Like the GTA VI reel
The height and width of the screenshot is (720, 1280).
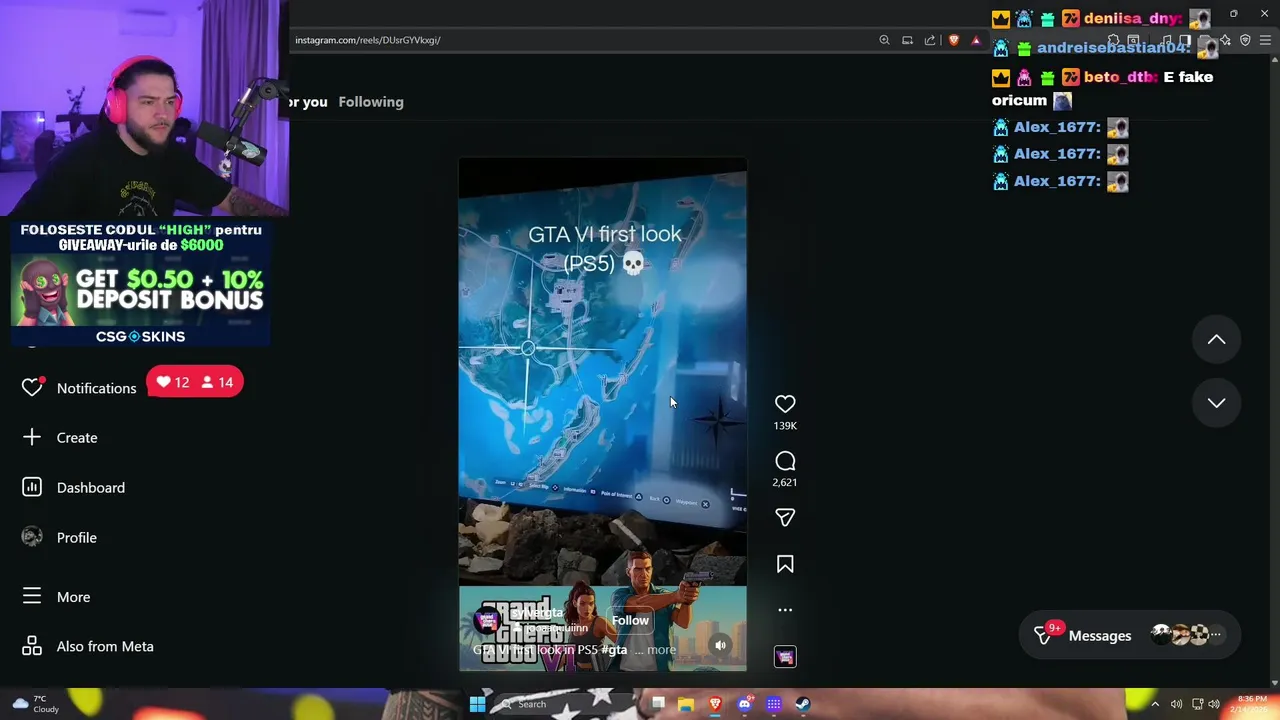pyautogui.click(x=785, y=404)
